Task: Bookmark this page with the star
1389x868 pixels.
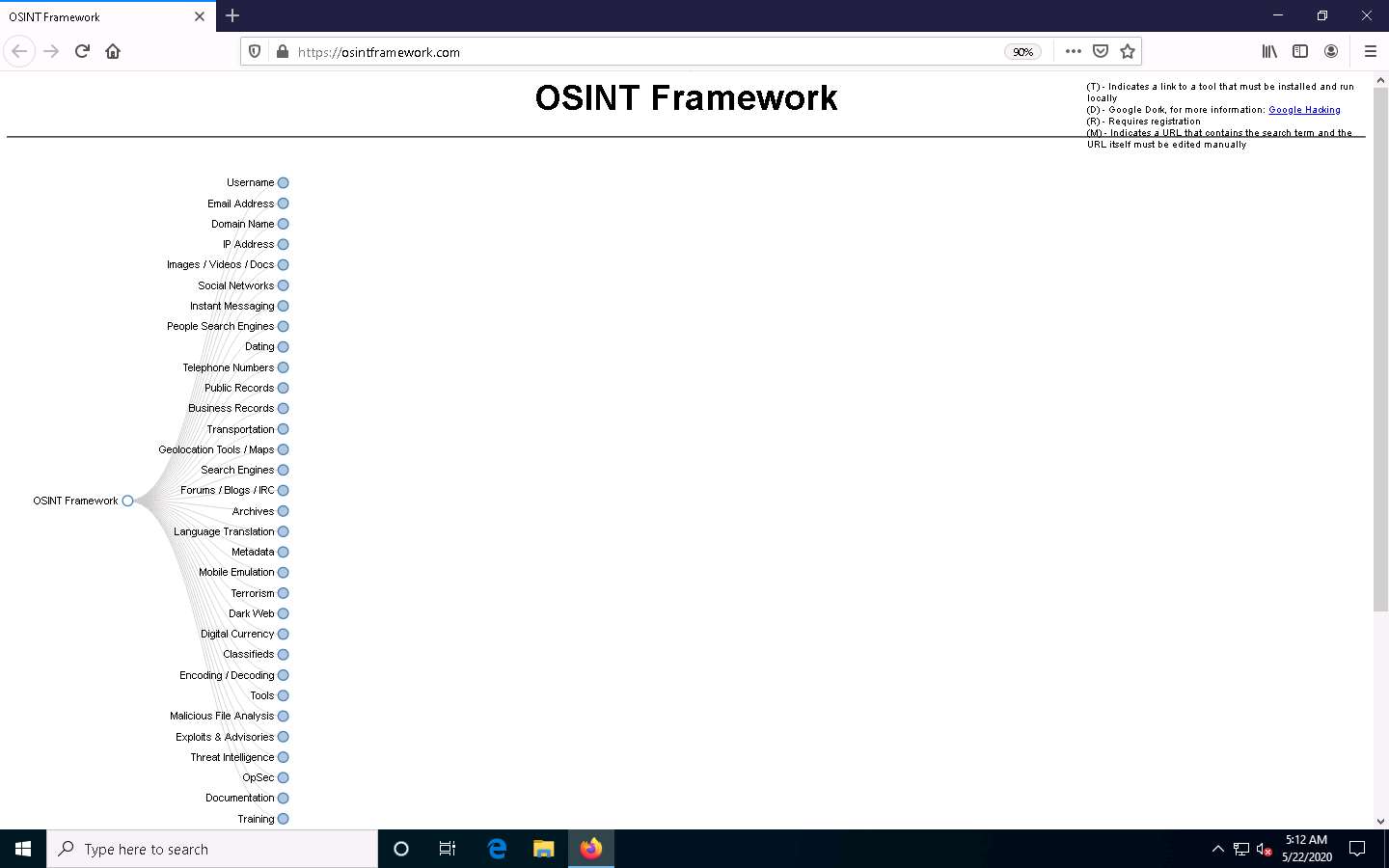Action: [1128, 51]
